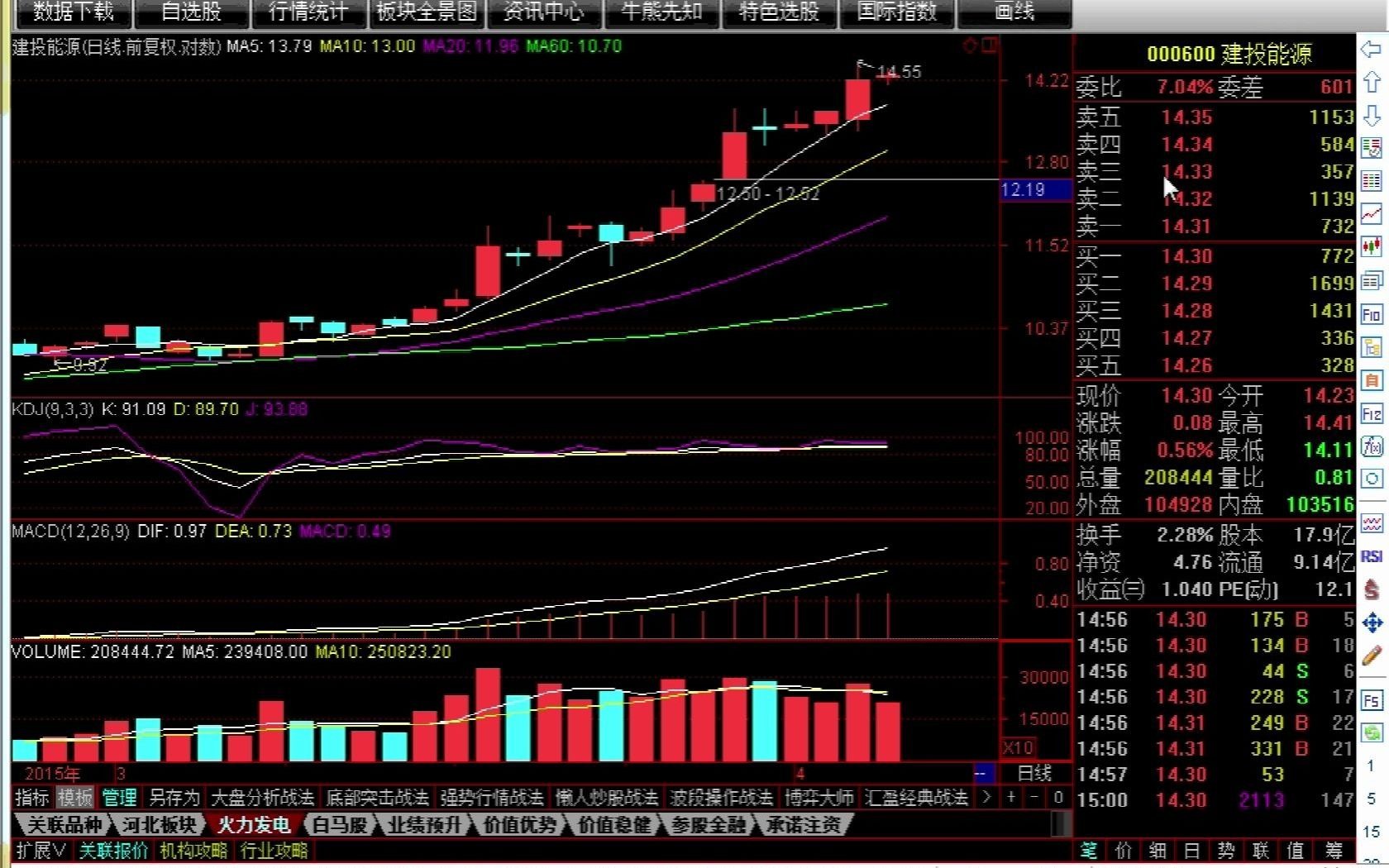
Task: Open the wave lines indicator icon
Action: 1372,523
